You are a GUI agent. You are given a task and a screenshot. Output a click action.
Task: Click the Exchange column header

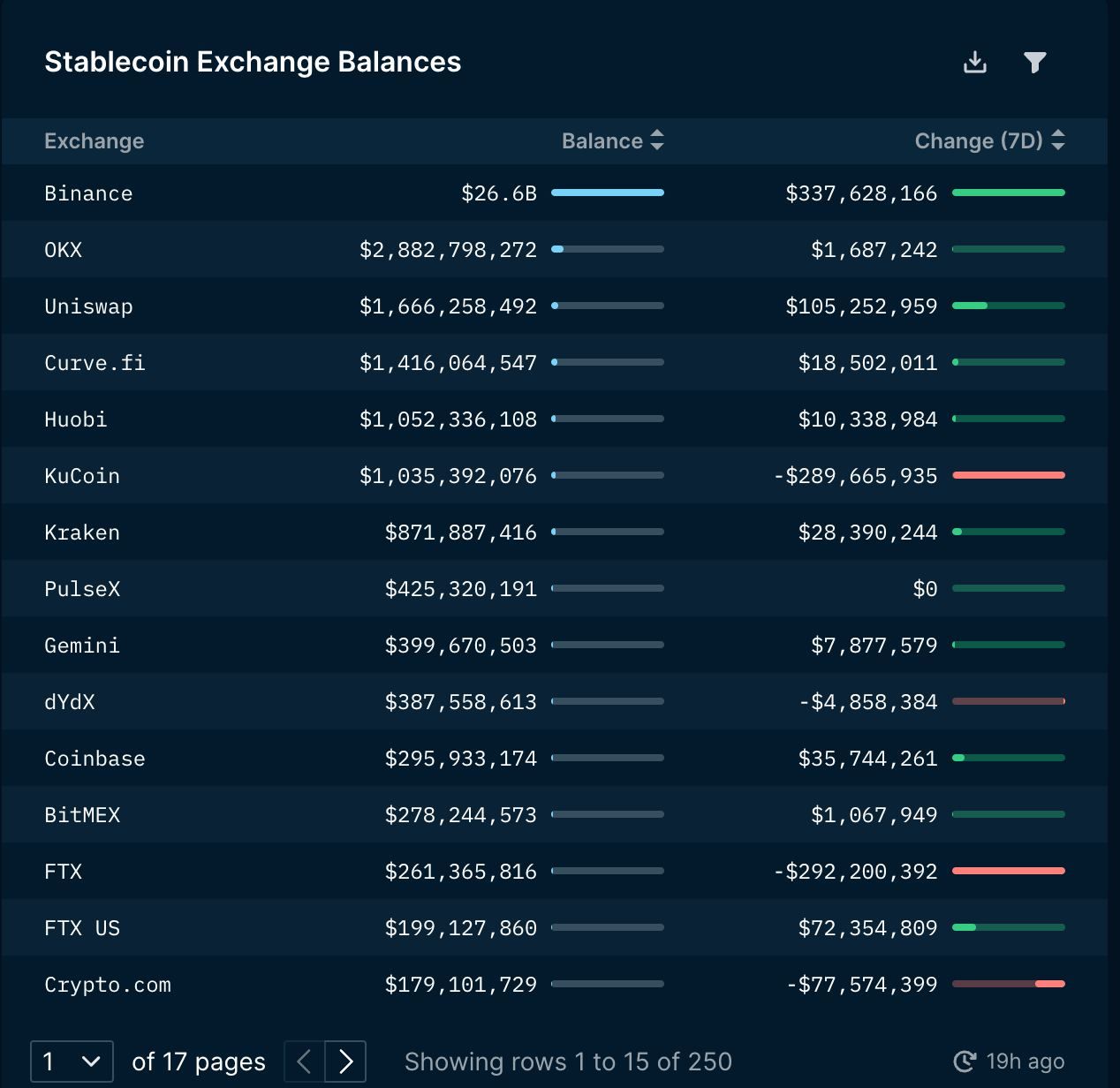pyautogui.click(x=95, y=141)
